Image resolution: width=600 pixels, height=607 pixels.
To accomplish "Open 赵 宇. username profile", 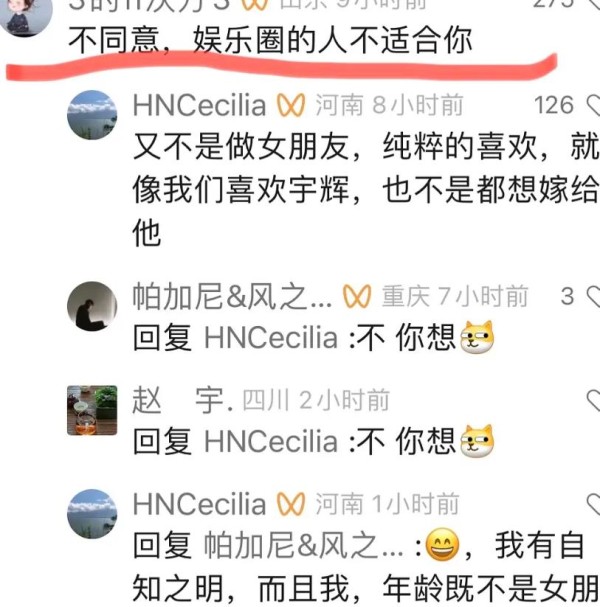I will [x=183, y=400].
